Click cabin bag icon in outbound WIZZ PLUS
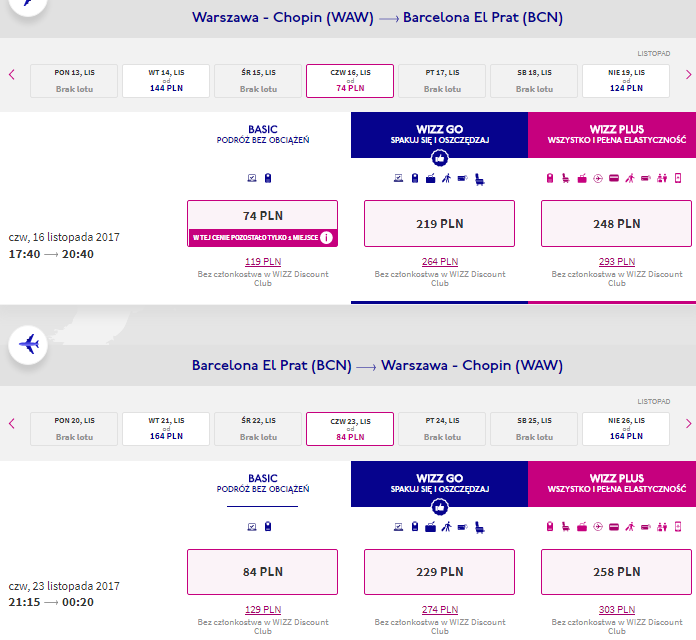The image size is (696, 640). [550, 178]
